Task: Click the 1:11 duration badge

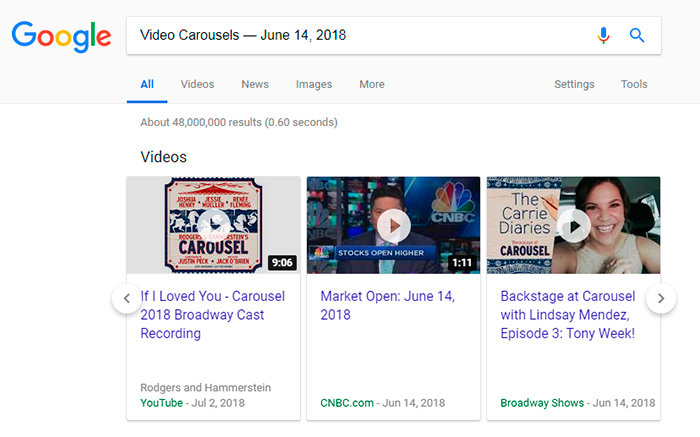Action: click(x=462, y=262)
